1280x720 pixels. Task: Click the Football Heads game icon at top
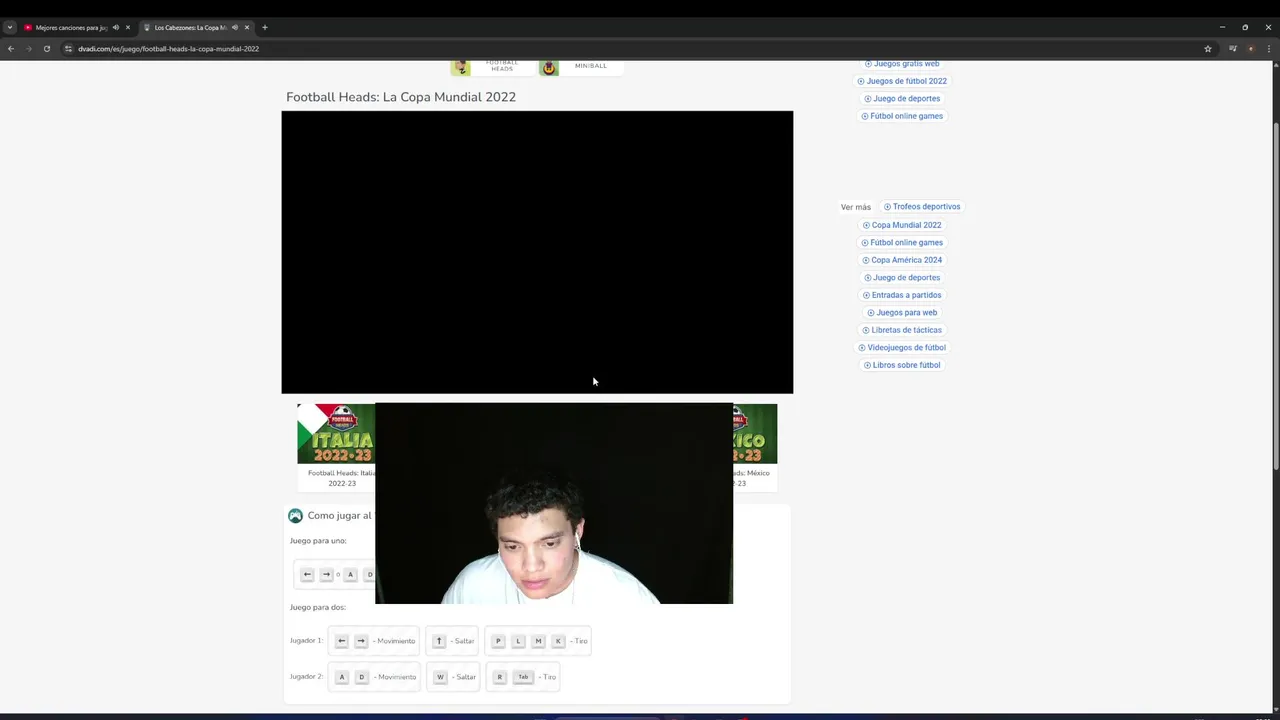461,67
